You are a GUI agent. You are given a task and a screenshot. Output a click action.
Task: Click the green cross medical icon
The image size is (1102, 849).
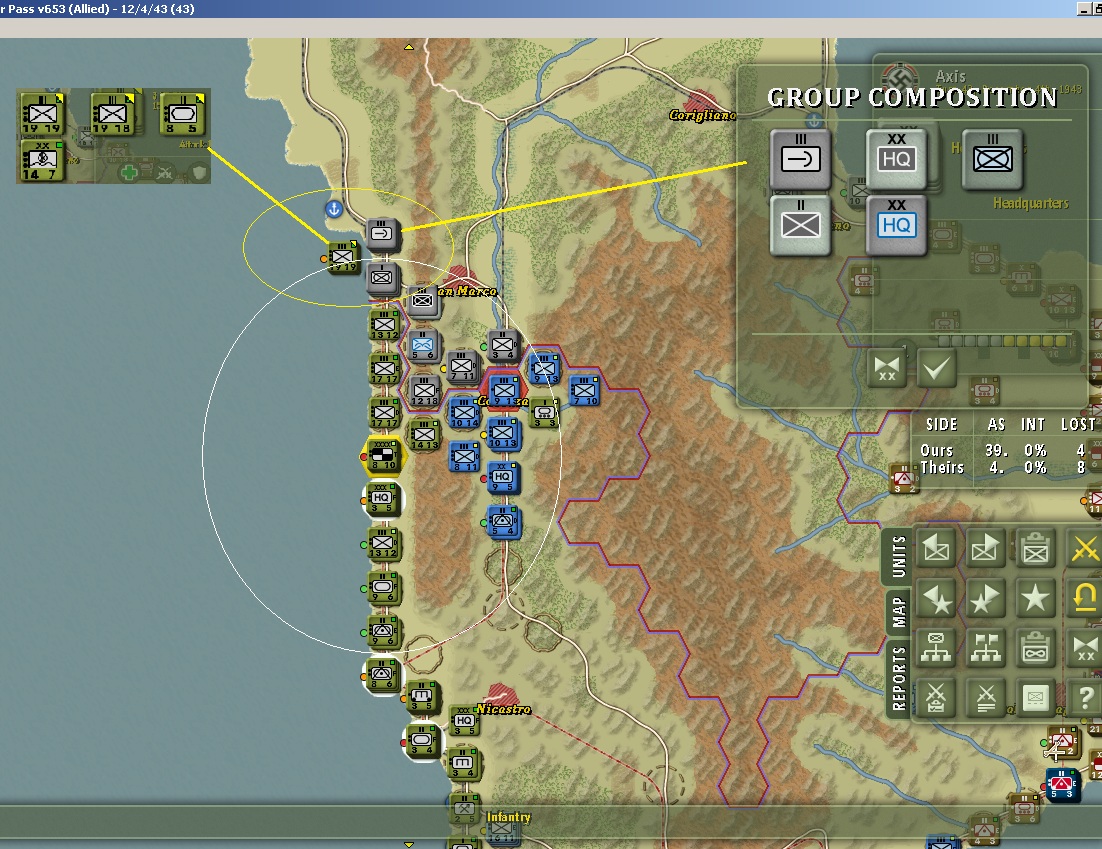(128, 172)
